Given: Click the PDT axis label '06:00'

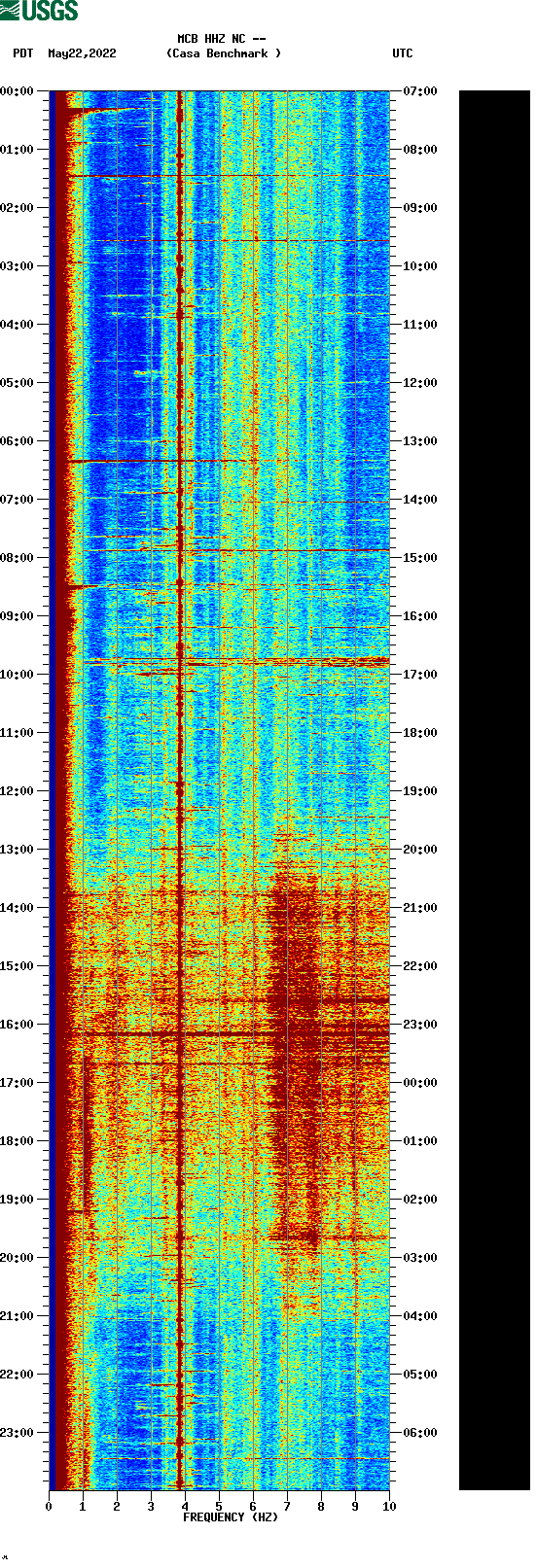Looking at the screenshot, I should [x=18, y=441].
